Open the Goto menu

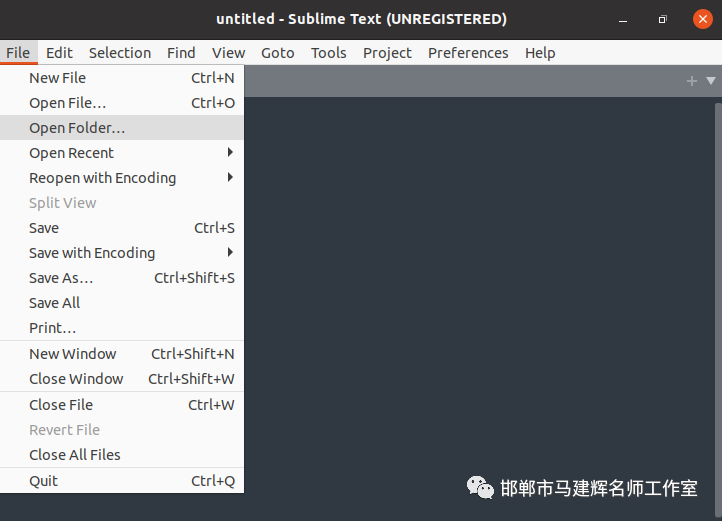[x=278, y=53]
